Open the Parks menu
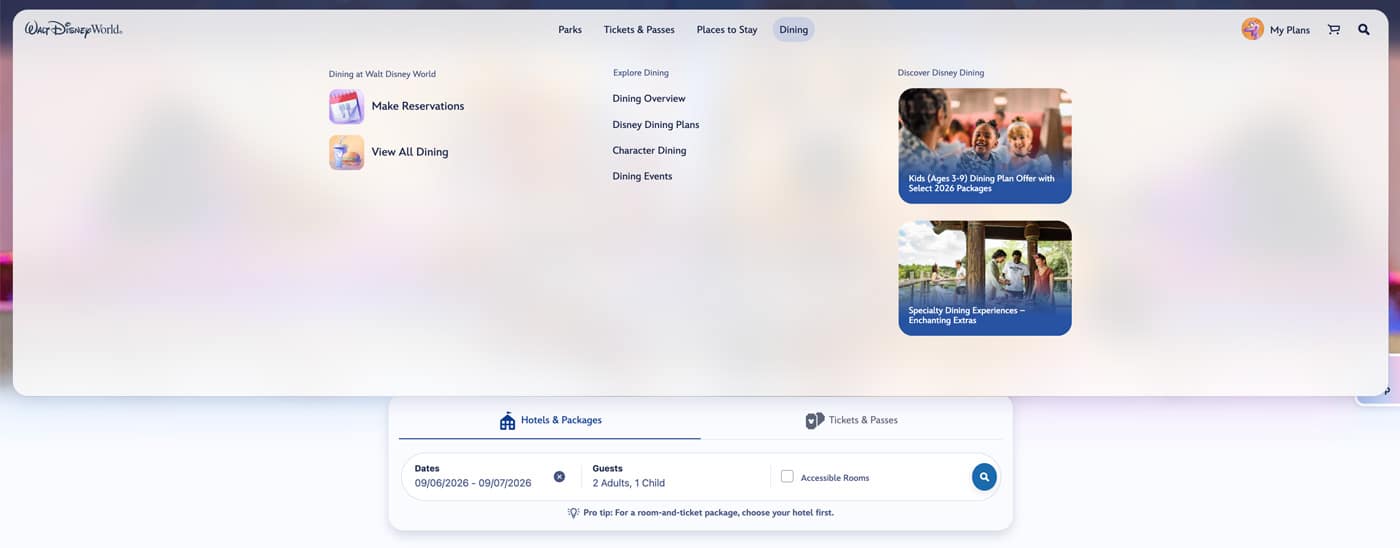Screen dimensions: 1400x548 (570, 30)
